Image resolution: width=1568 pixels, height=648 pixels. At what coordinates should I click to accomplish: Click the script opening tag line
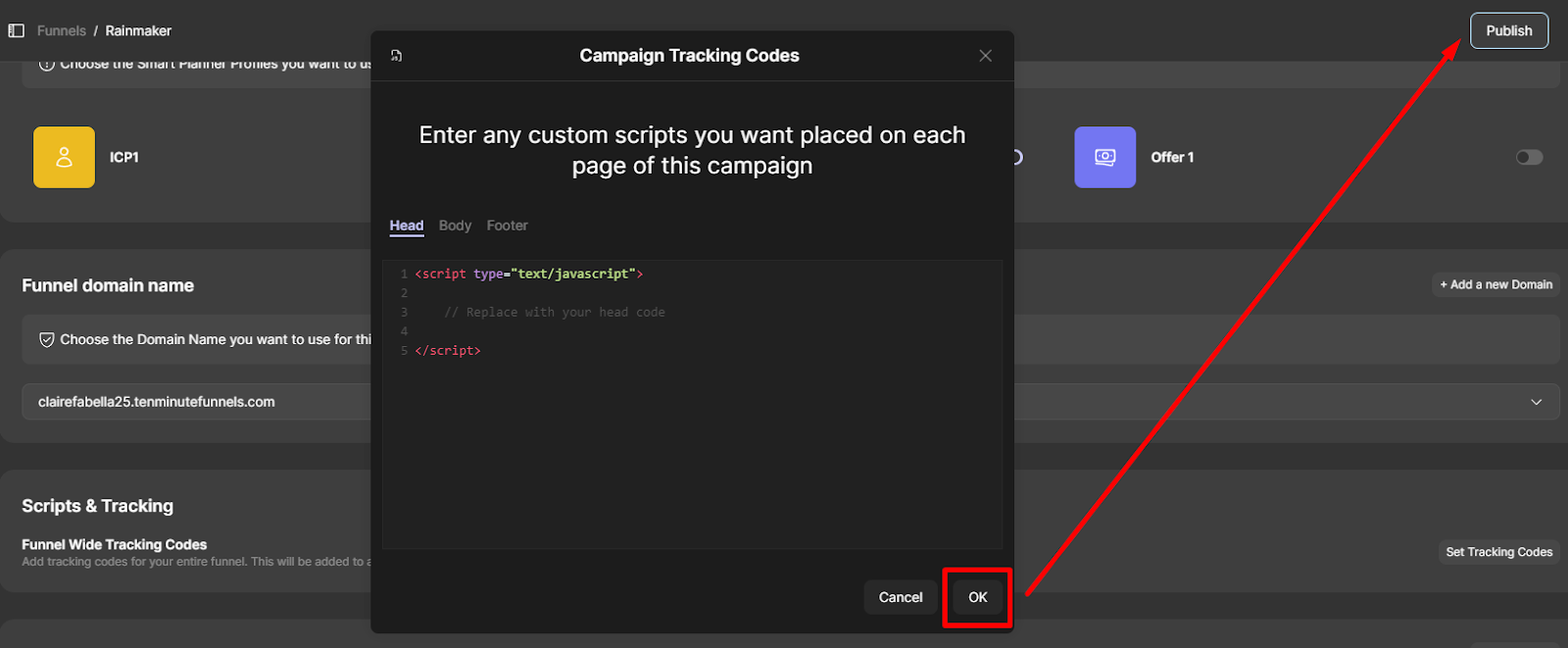529,274
